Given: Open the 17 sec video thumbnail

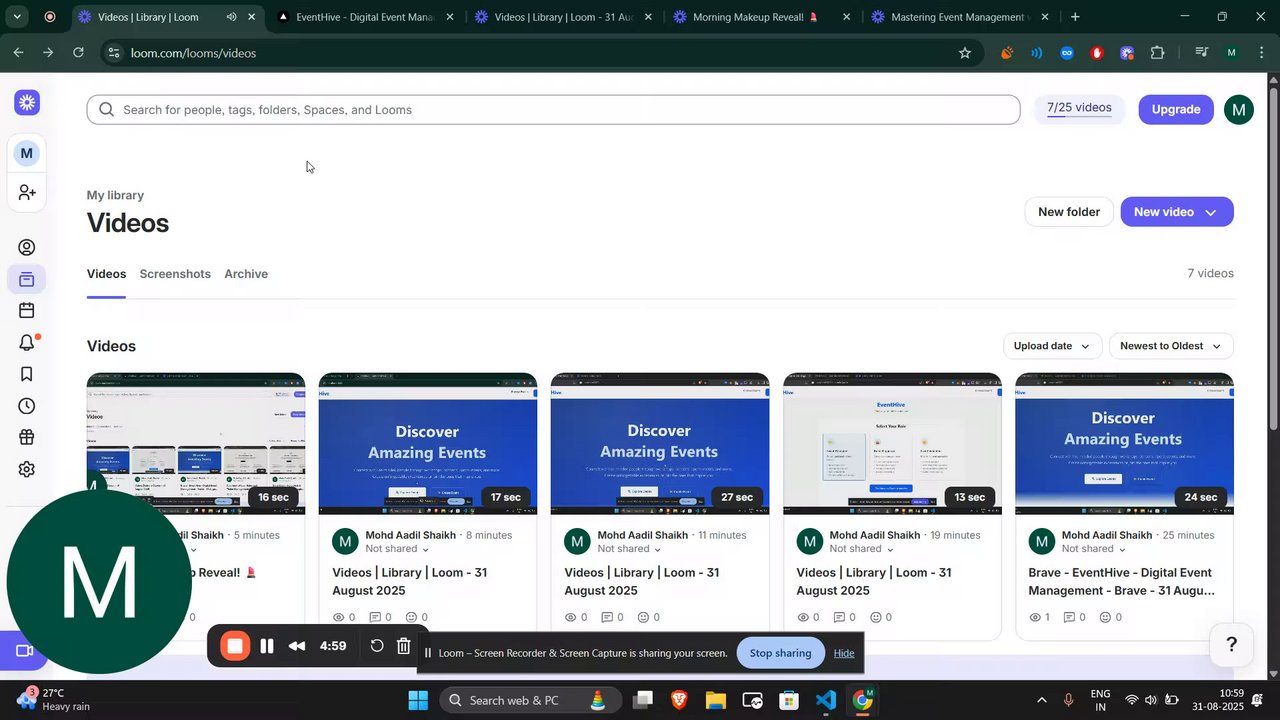Looking at the screenshot, I should [428, 444].
